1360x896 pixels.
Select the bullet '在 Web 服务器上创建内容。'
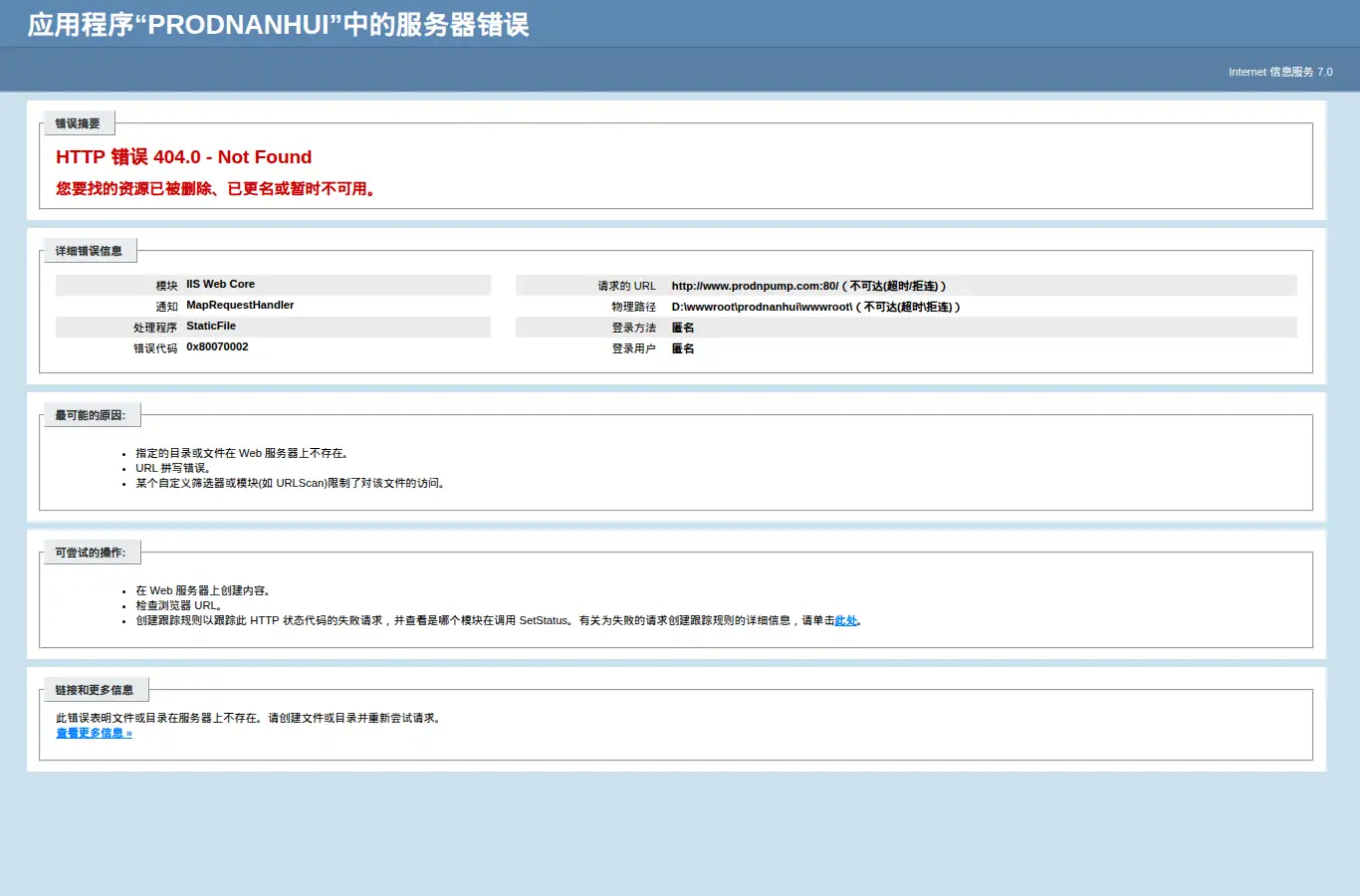[204, 590]
